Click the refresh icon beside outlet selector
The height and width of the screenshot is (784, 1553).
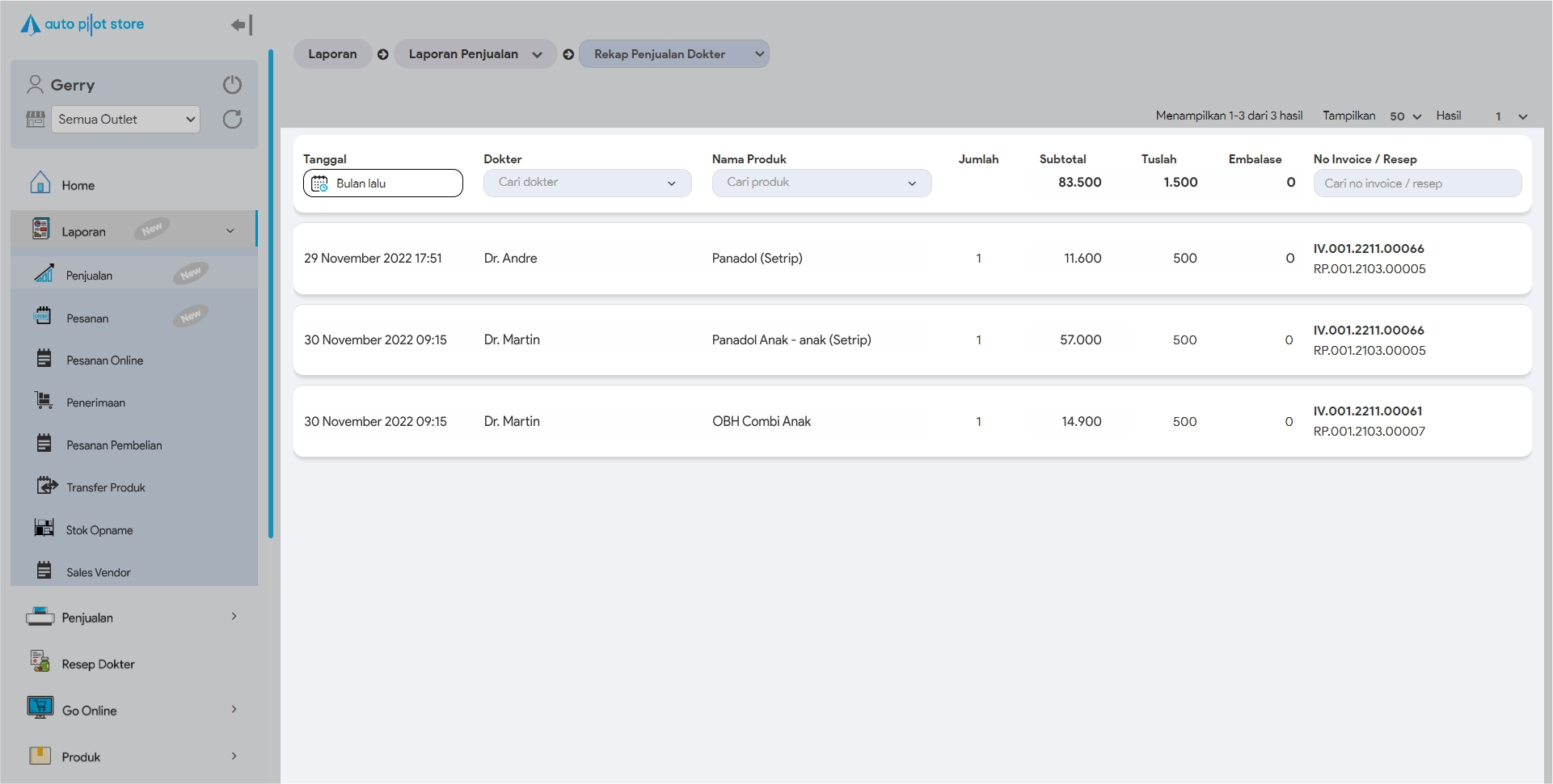click(x=232, y=120)
